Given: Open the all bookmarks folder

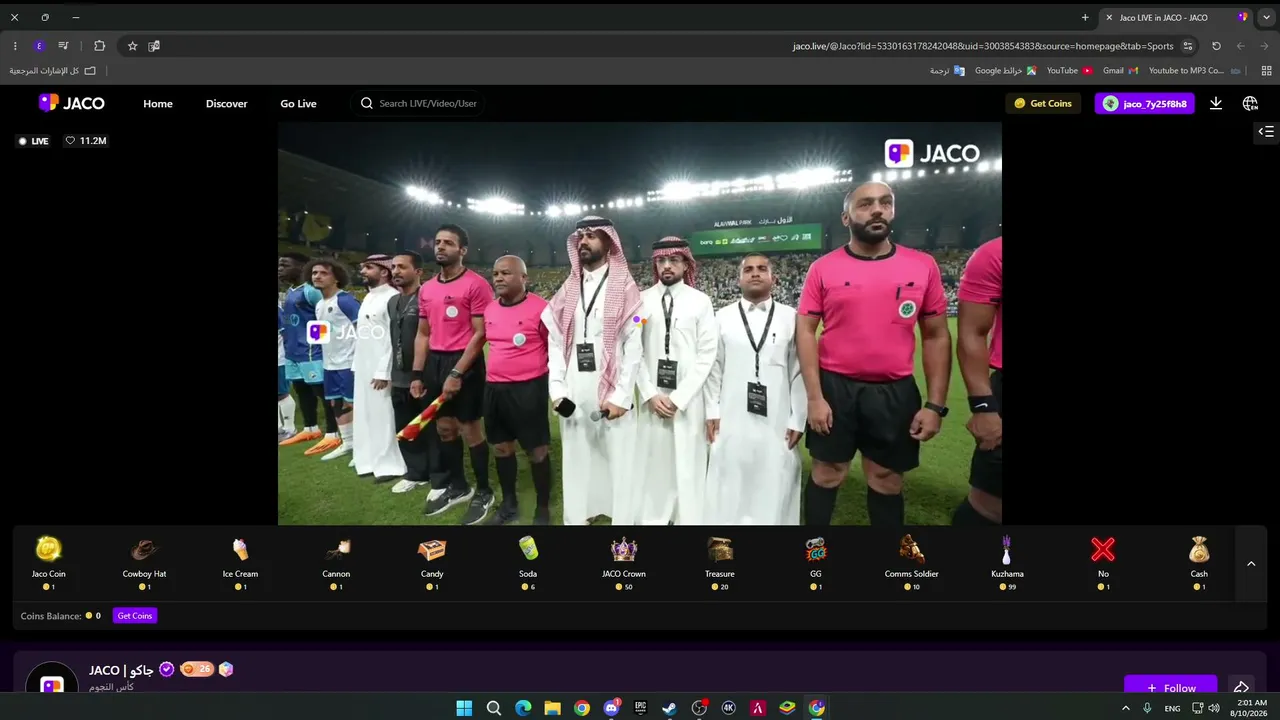Looking at the screenshot, I should coord(53,71).
